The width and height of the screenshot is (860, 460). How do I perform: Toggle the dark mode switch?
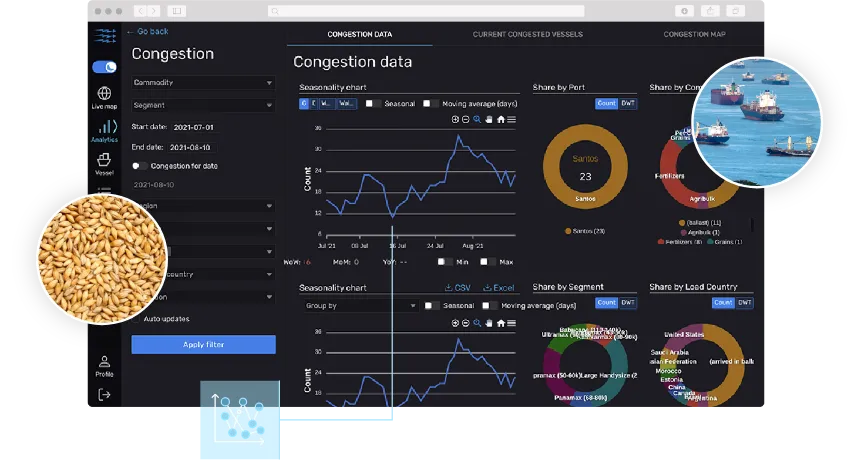coord(104,67)
